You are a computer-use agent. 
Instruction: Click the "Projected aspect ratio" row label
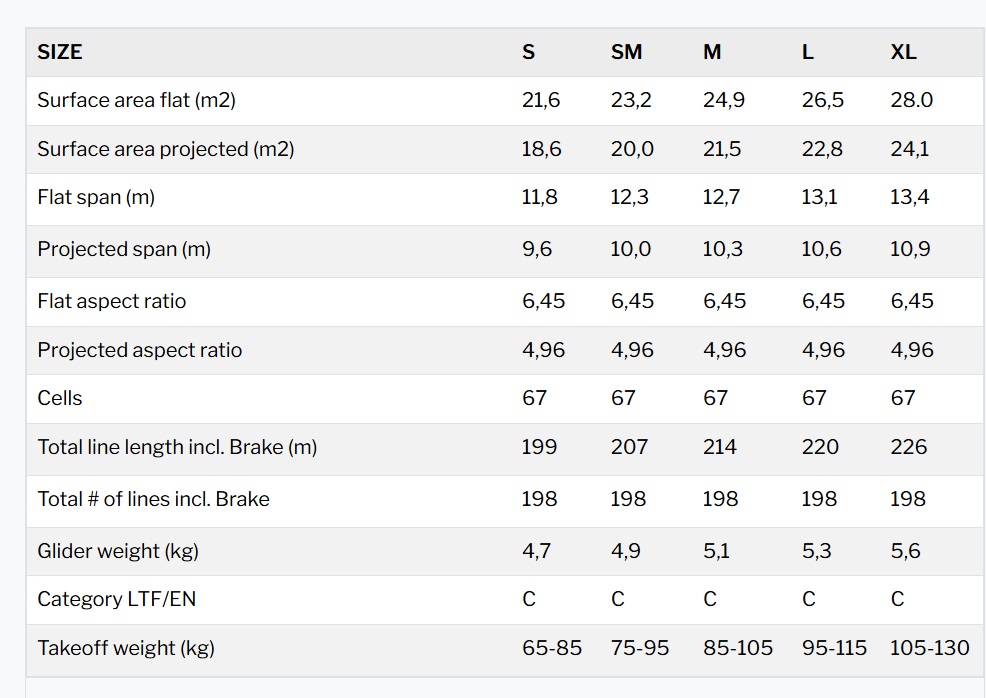tap(139, 350)
